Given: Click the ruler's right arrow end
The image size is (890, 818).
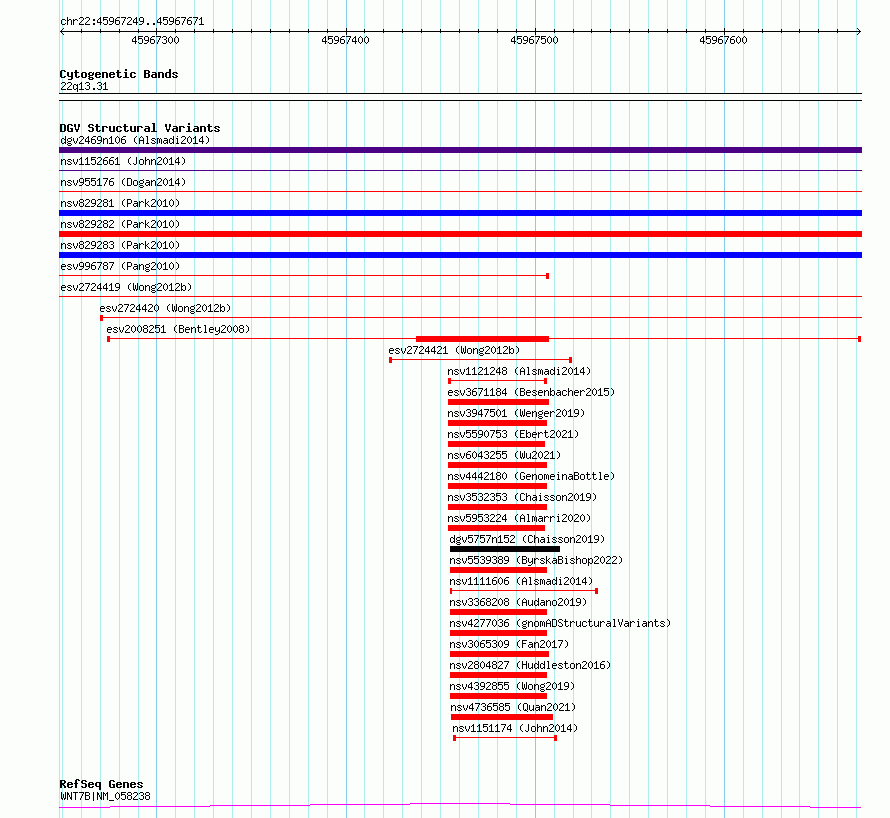Looking at the screenshot, I should pos(859,32).
